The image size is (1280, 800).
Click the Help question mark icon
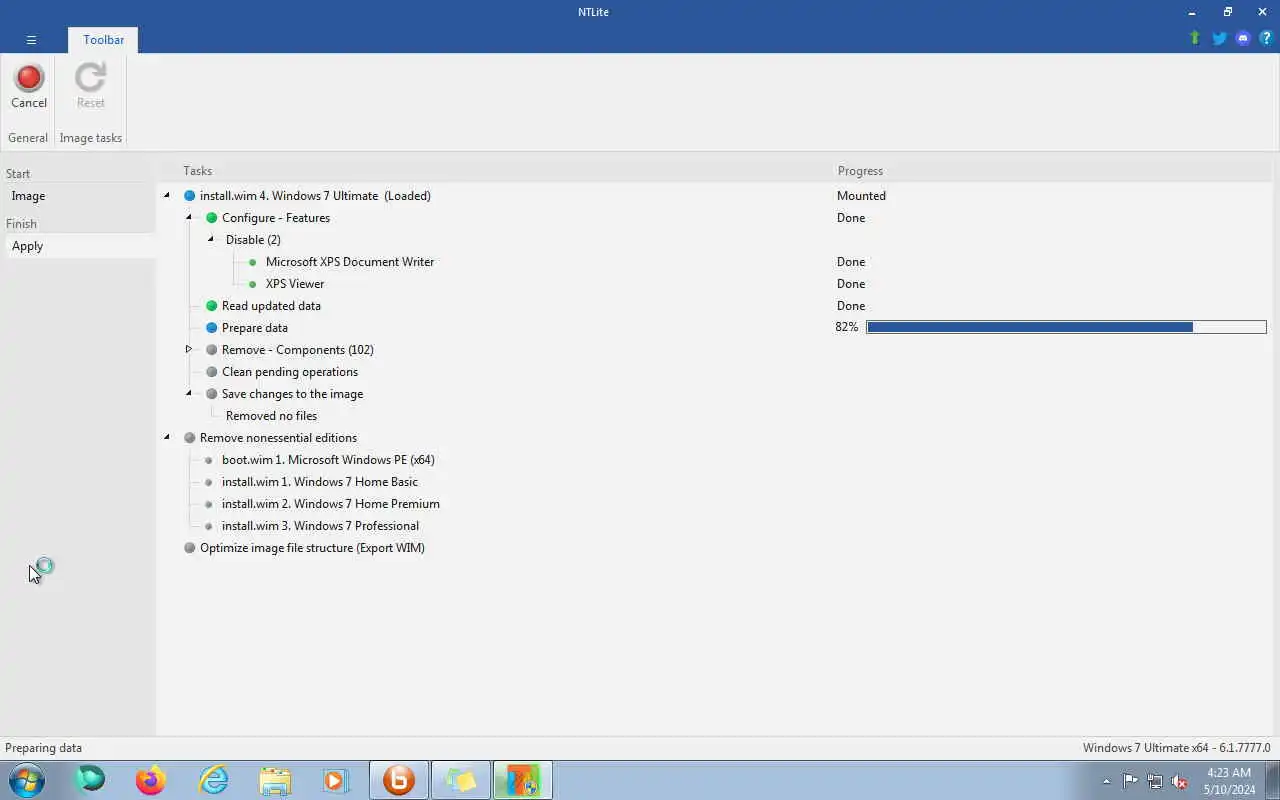(x=1266, y=38)
